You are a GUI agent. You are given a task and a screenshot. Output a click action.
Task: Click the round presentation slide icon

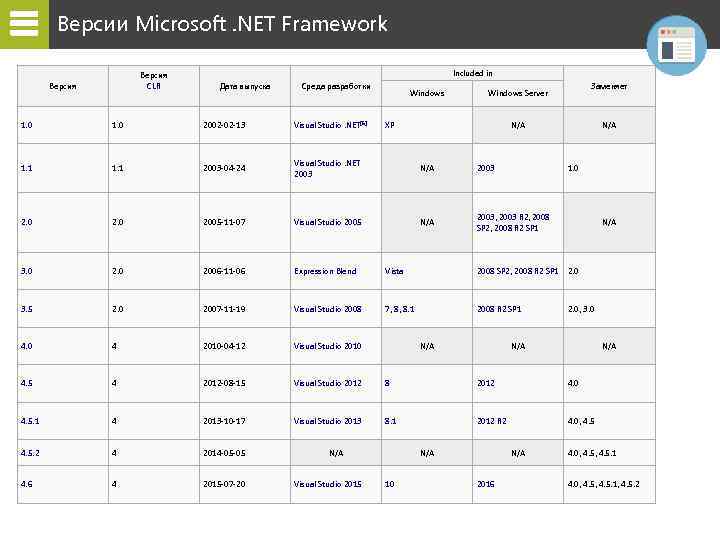pos(677,45)
